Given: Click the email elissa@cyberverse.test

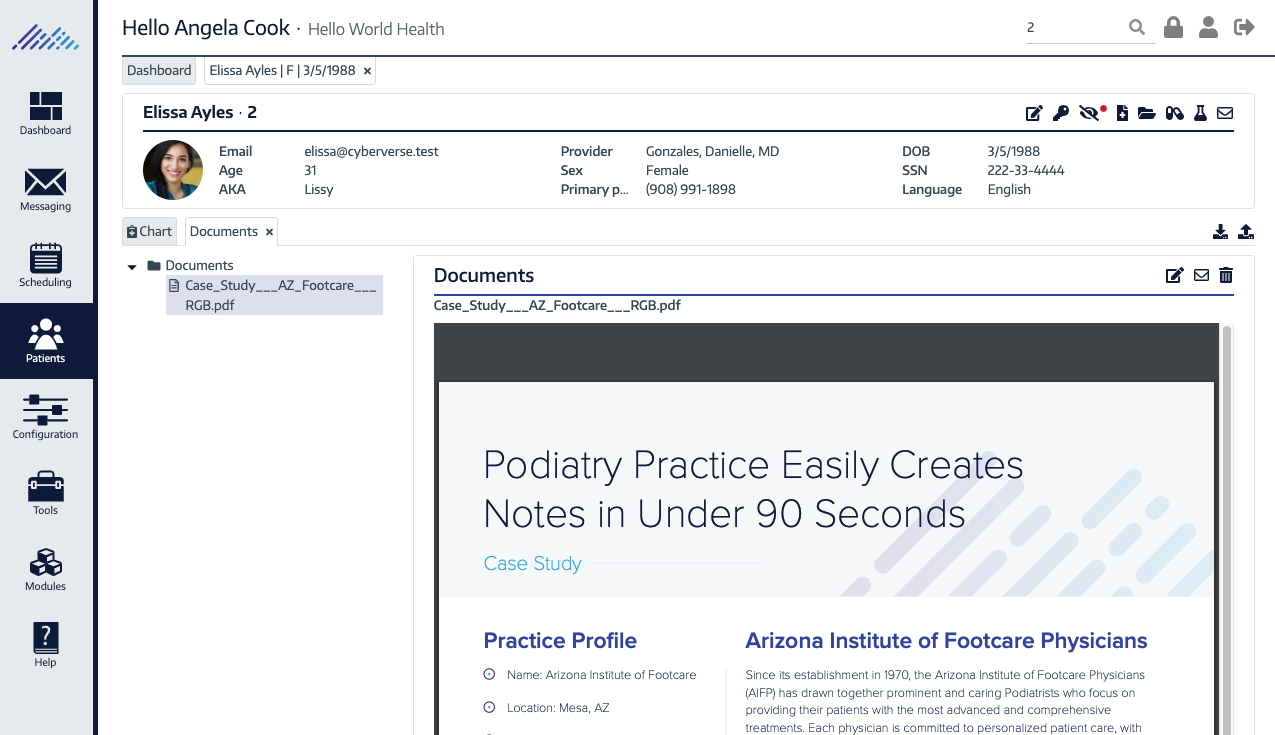Looking at the screenshot, I should (x=372, y=151).
